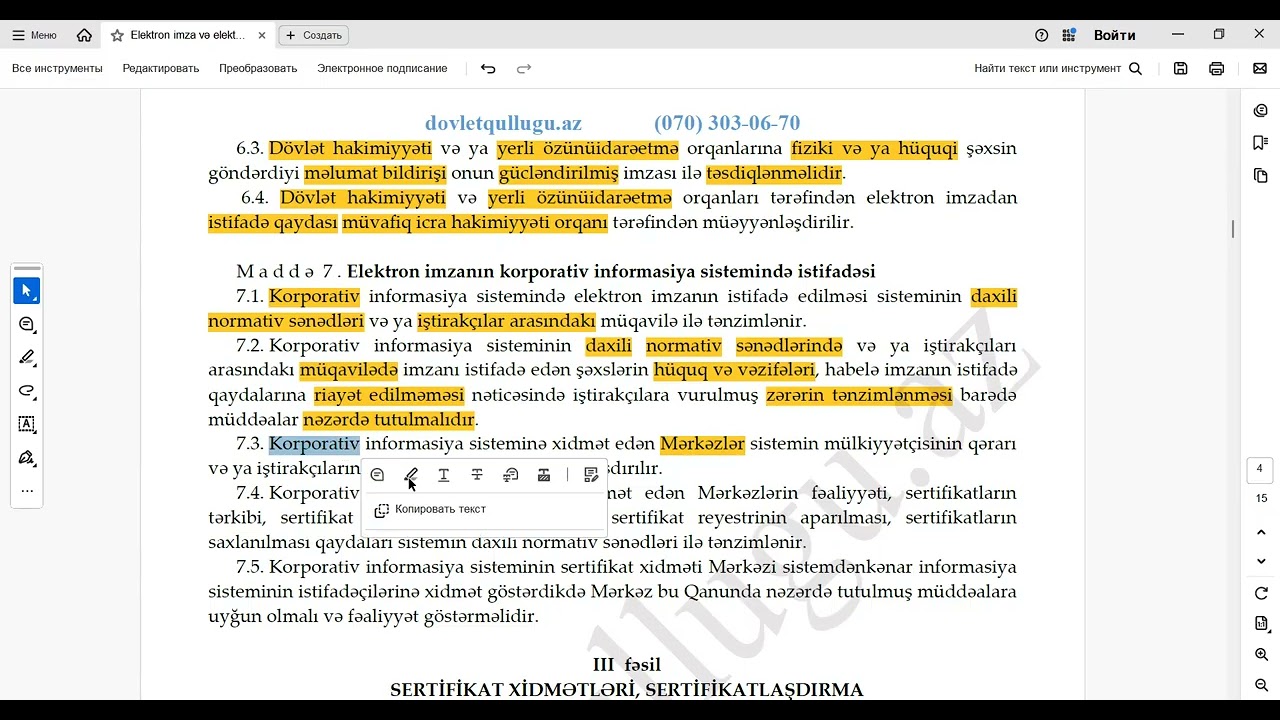Undo the last action
The image size is (1280, 720).
pos(488,69)
